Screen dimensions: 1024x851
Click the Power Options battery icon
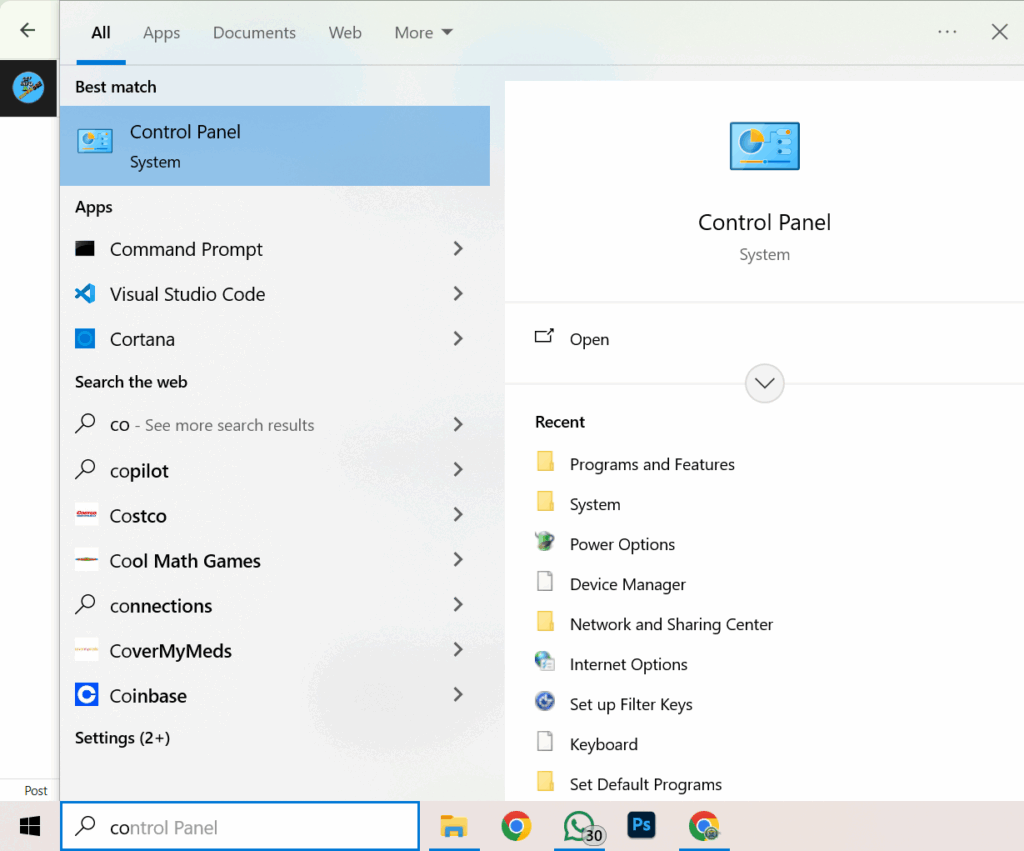(x=545, y=541)
